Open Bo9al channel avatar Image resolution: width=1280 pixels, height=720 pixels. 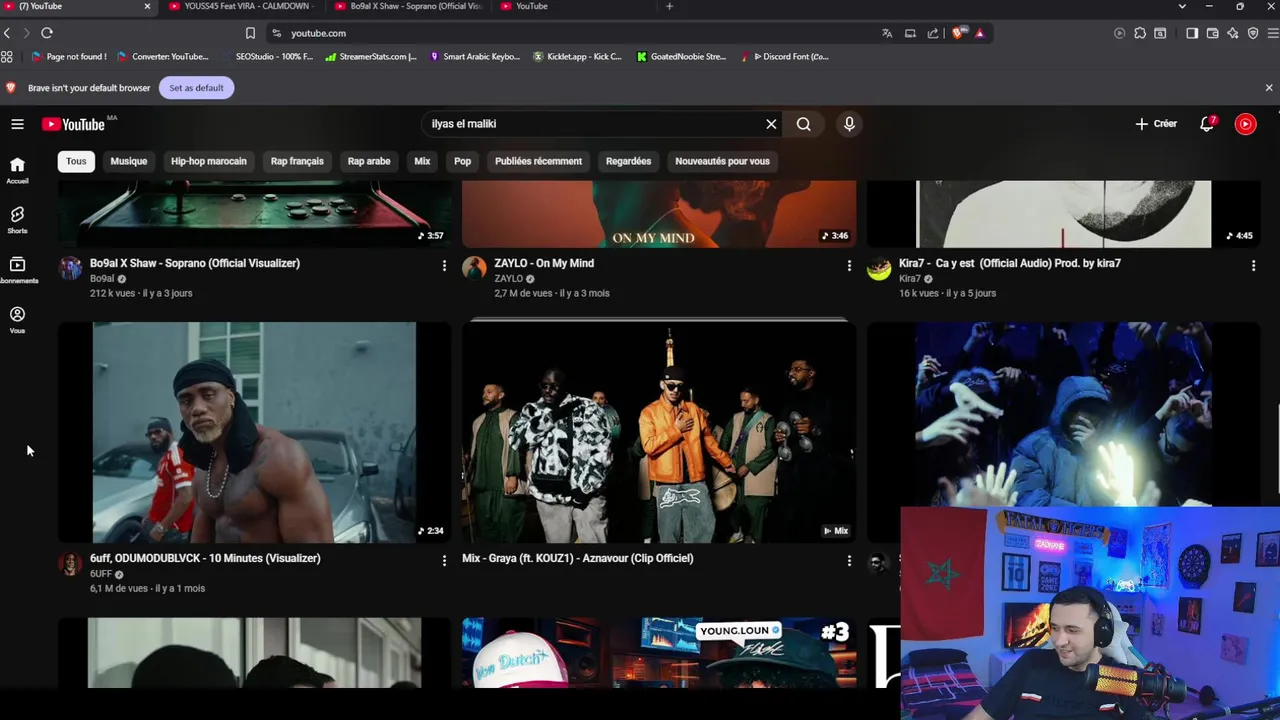point(70,268)
